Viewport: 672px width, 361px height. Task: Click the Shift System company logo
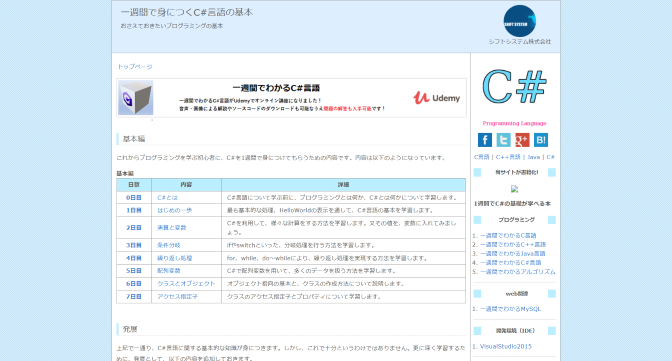click(519, 21)
